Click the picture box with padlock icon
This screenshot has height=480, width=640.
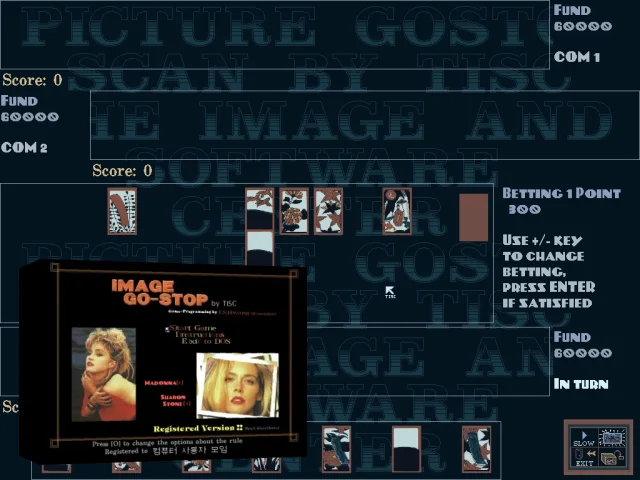point(612,458)
